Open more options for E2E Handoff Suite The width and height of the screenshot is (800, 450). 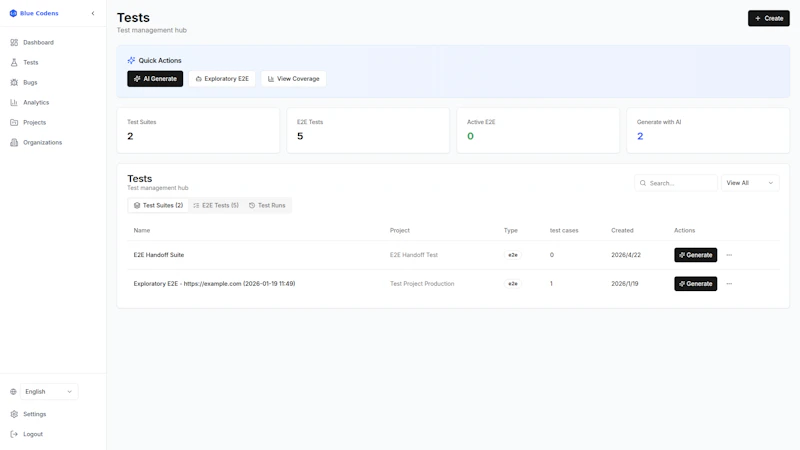tap(729, 255)
